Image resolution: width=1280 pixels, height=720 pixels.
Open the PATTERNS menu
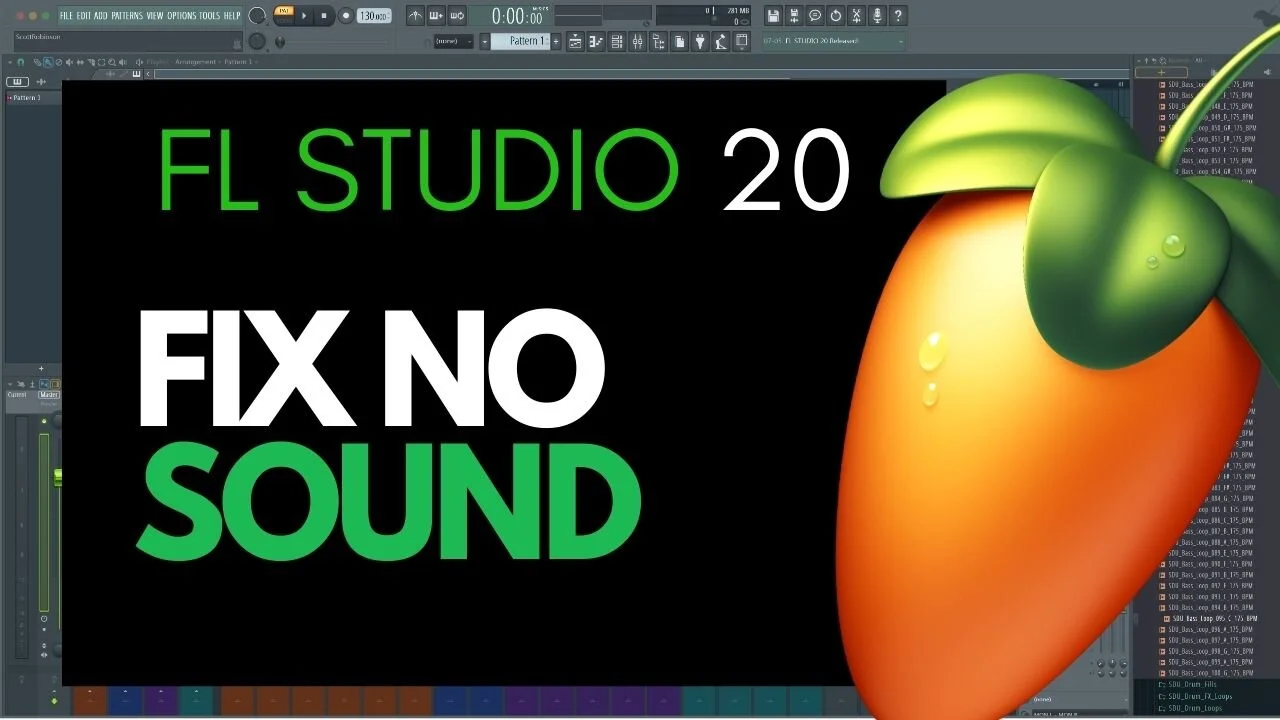pos(126,16)
